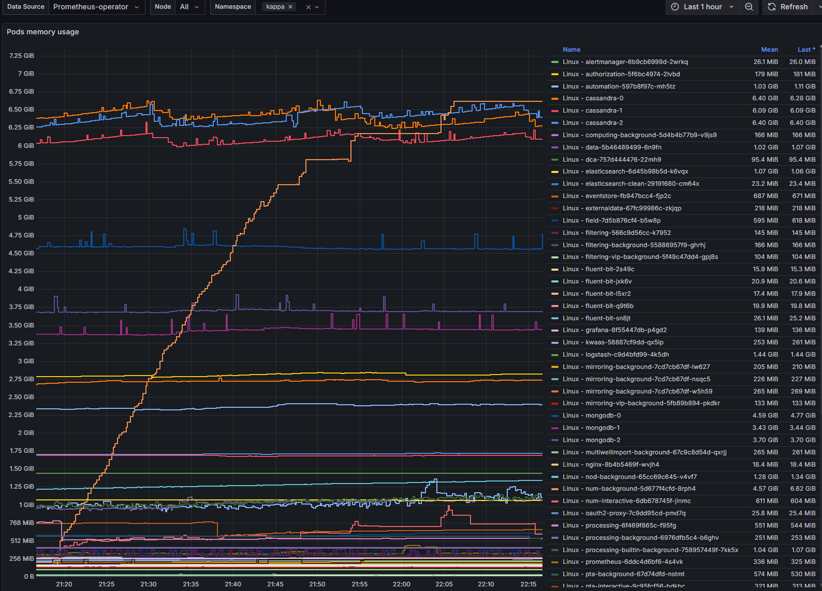Sort legend by Last column header
This screenshot has height=591, width=822.
[804, 49]
